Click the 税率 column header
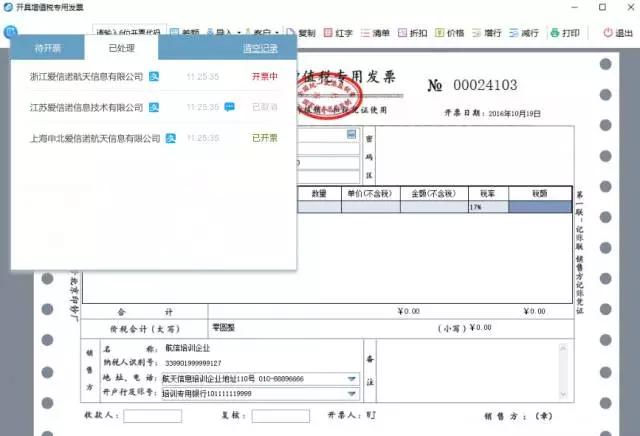The width and height of the screenshot is (640, 436). (x=488, y=194)
